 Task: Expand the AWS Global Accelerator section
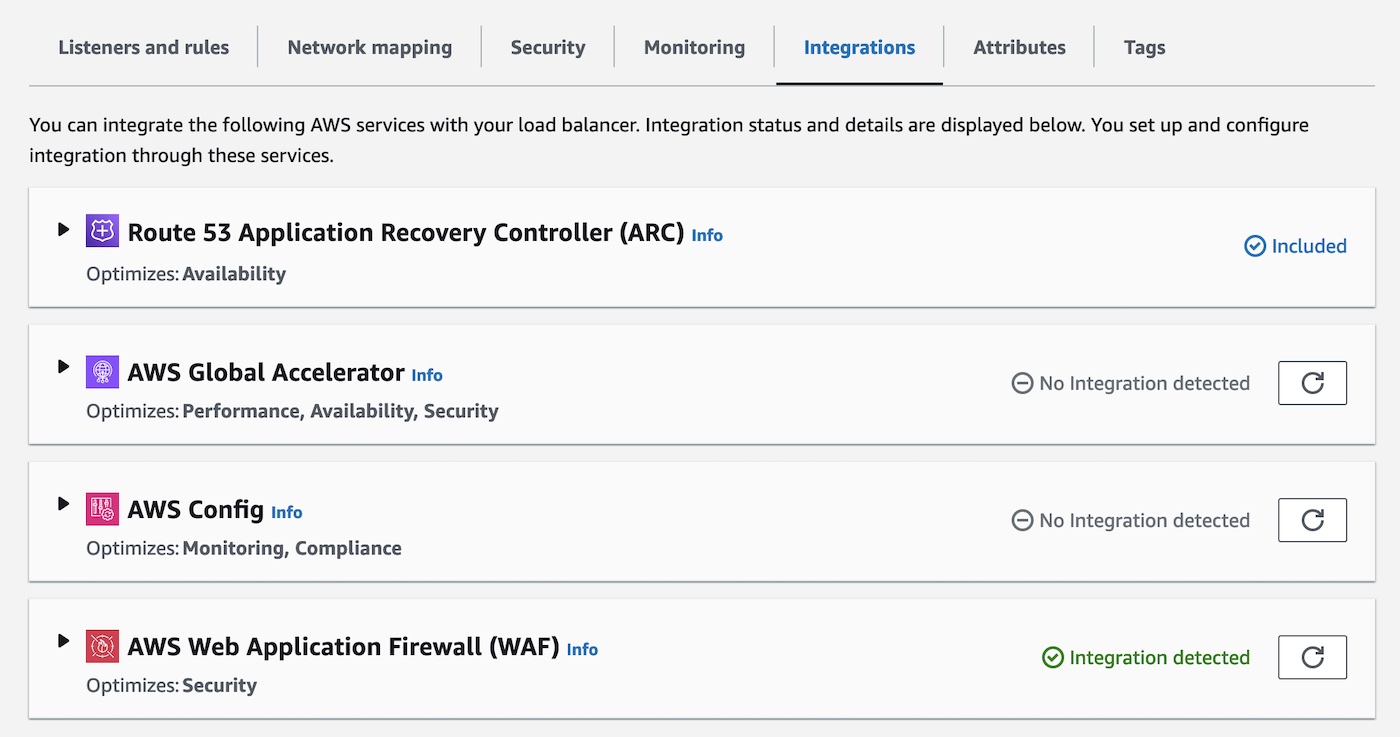(x=64, y=367)
